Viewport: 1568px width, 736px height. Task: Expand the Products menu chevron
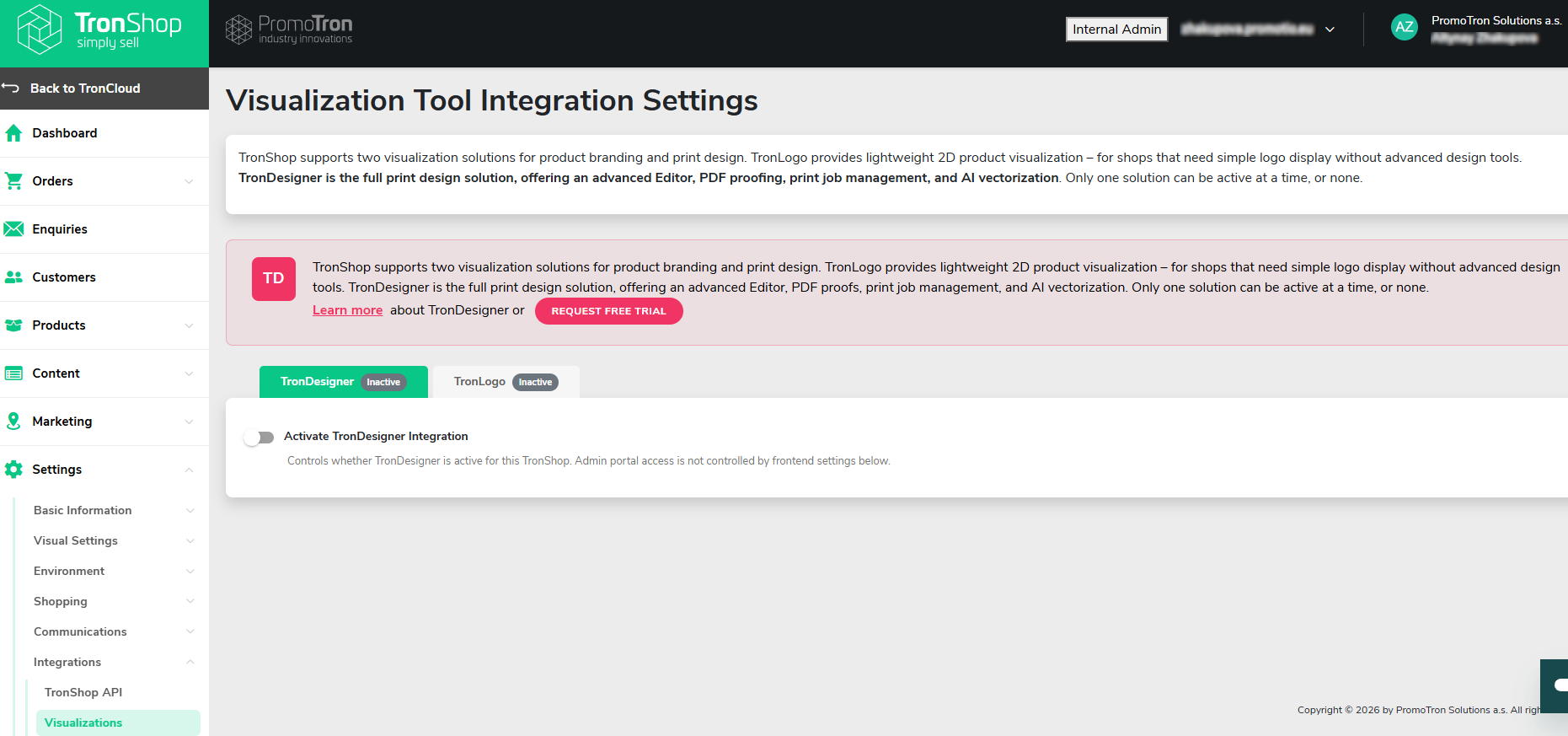tap(189, 325)
